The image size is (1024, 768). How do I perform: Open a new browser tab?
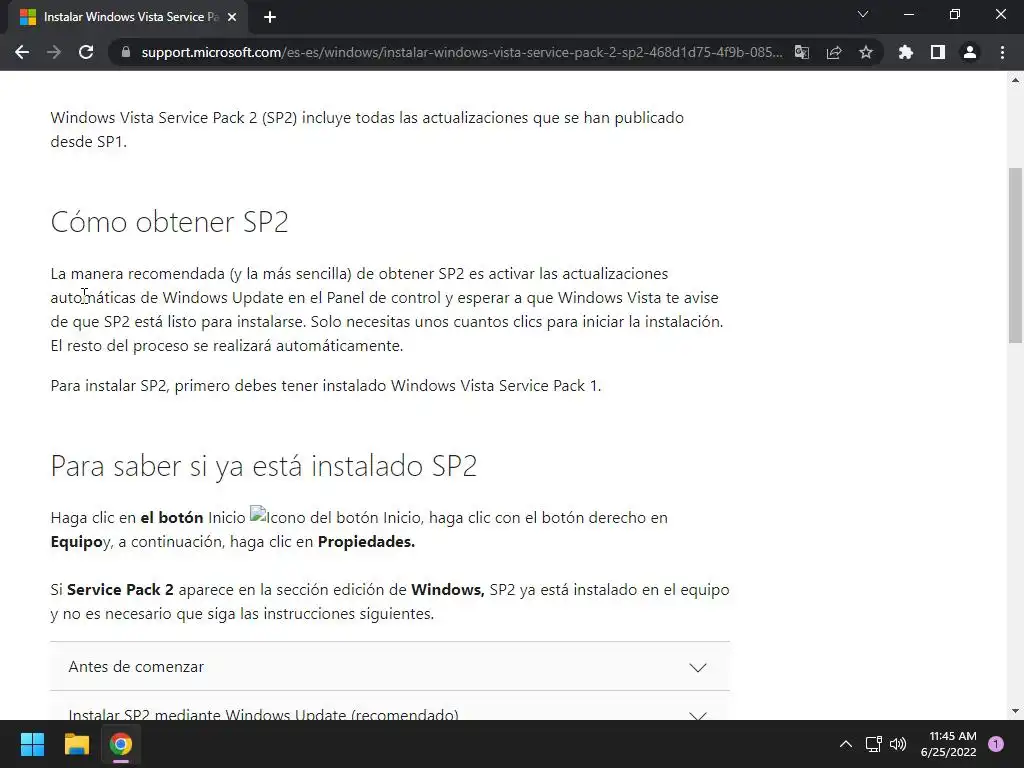[x=270, y=18]
